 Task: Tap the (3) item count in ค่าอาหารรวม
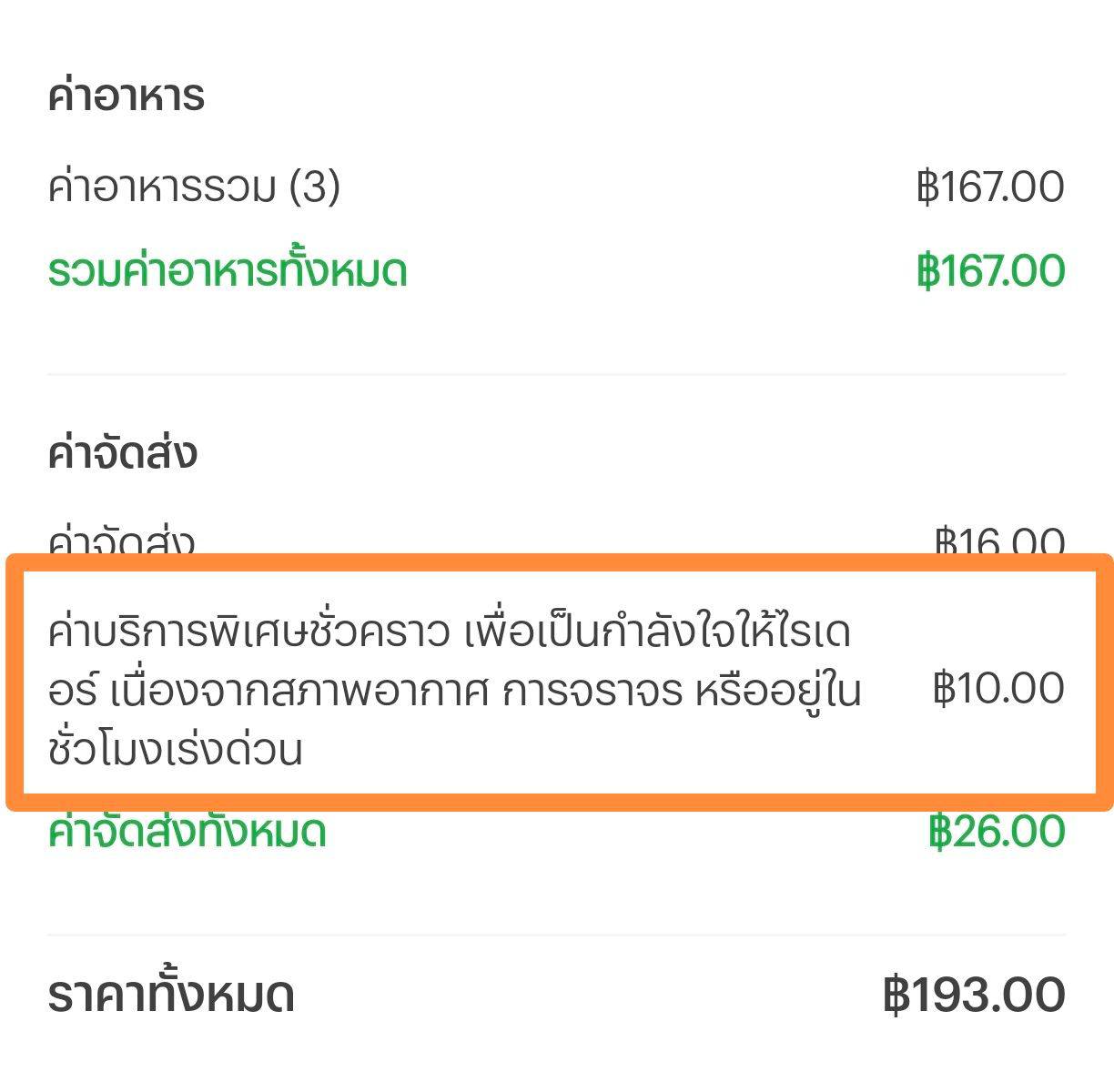pyautogui.click(x=314, y=187)
